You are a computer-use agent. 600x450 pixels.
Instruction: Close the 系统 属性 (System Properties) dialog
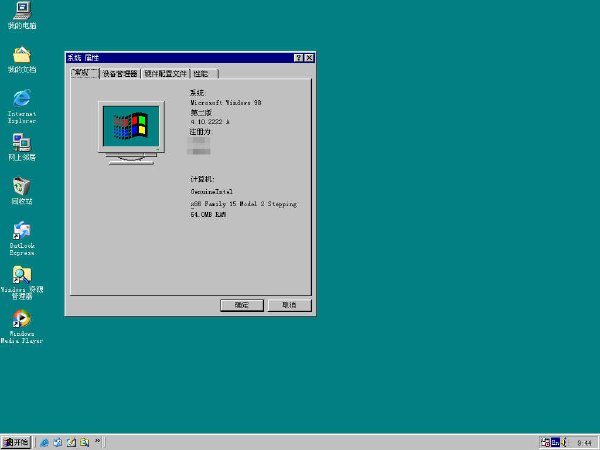pyautogui.click(x=309, y=58)
